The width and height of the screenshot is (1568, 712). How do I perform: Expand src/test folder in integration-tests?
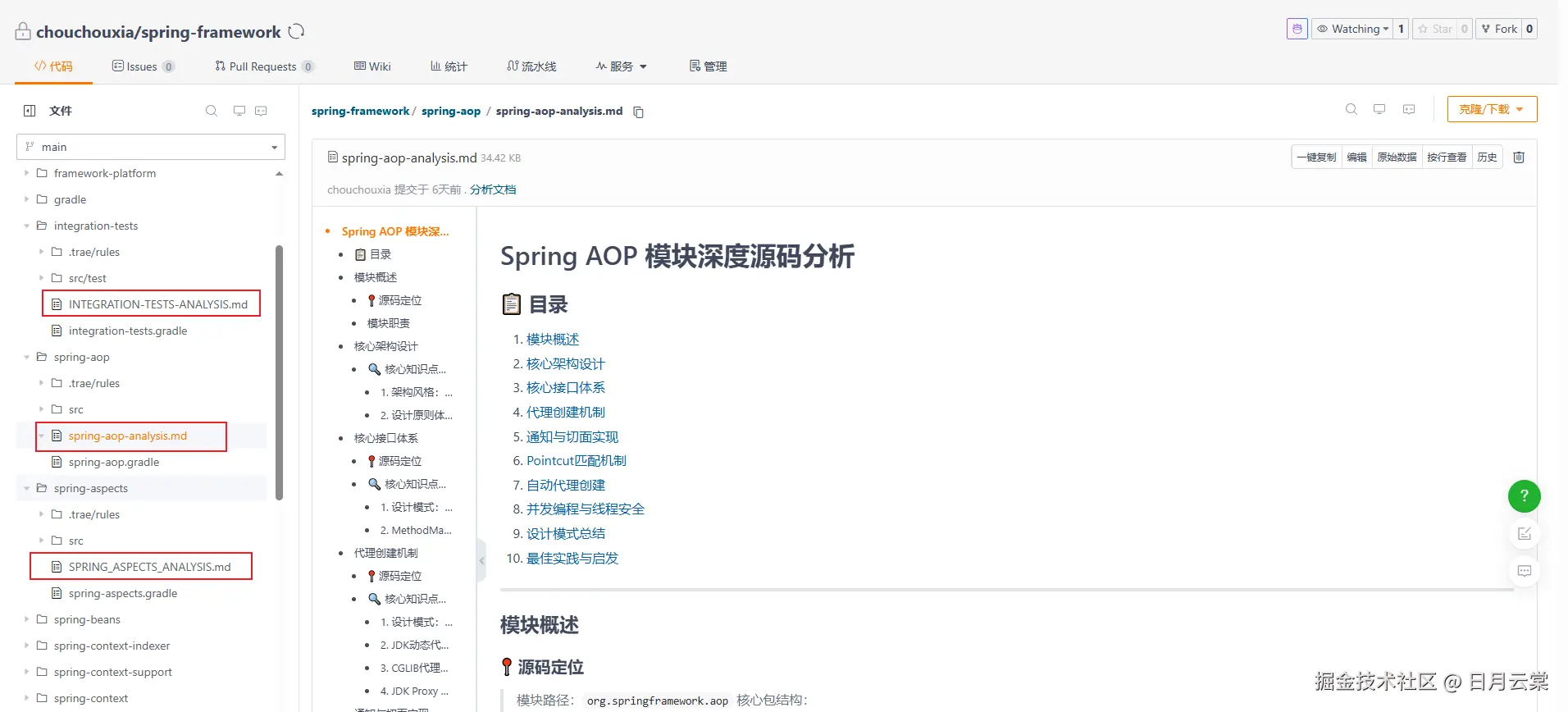coord(41,278)
